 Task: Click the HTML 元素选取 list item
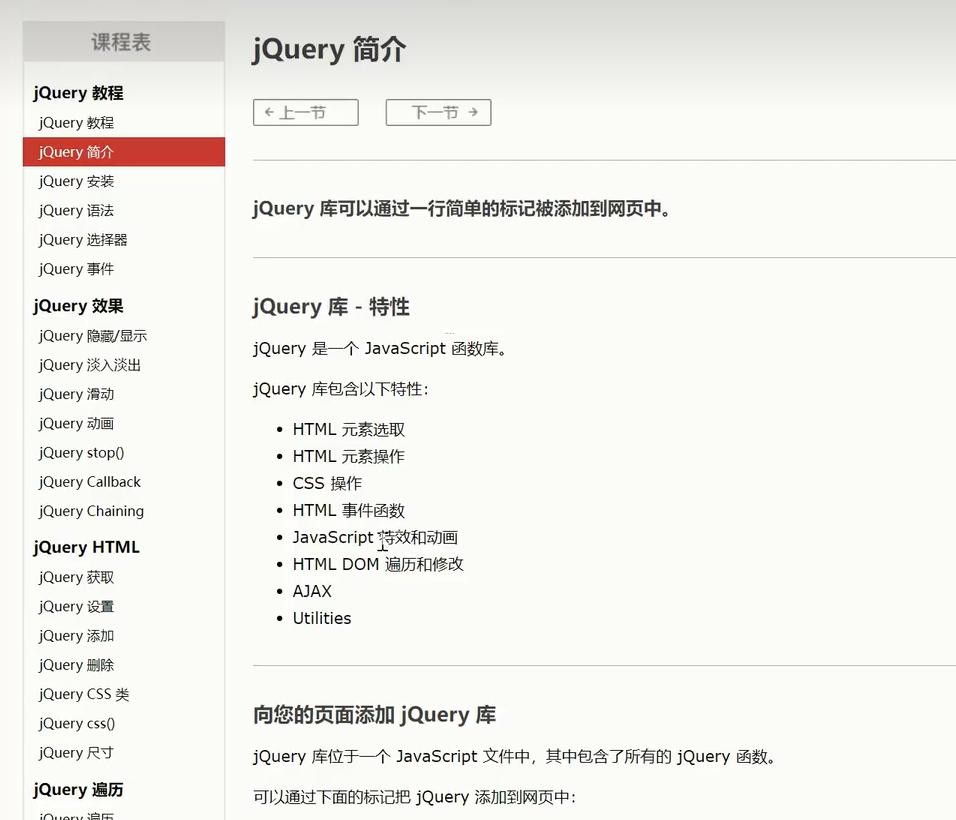pos(349,430)
